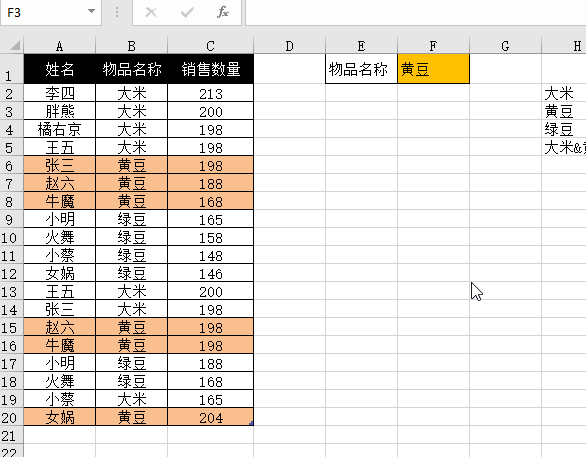The width and height of the screenshot is (586, 457).
Task: Click the formula bar options dots handle
Action: pos(117,12)
